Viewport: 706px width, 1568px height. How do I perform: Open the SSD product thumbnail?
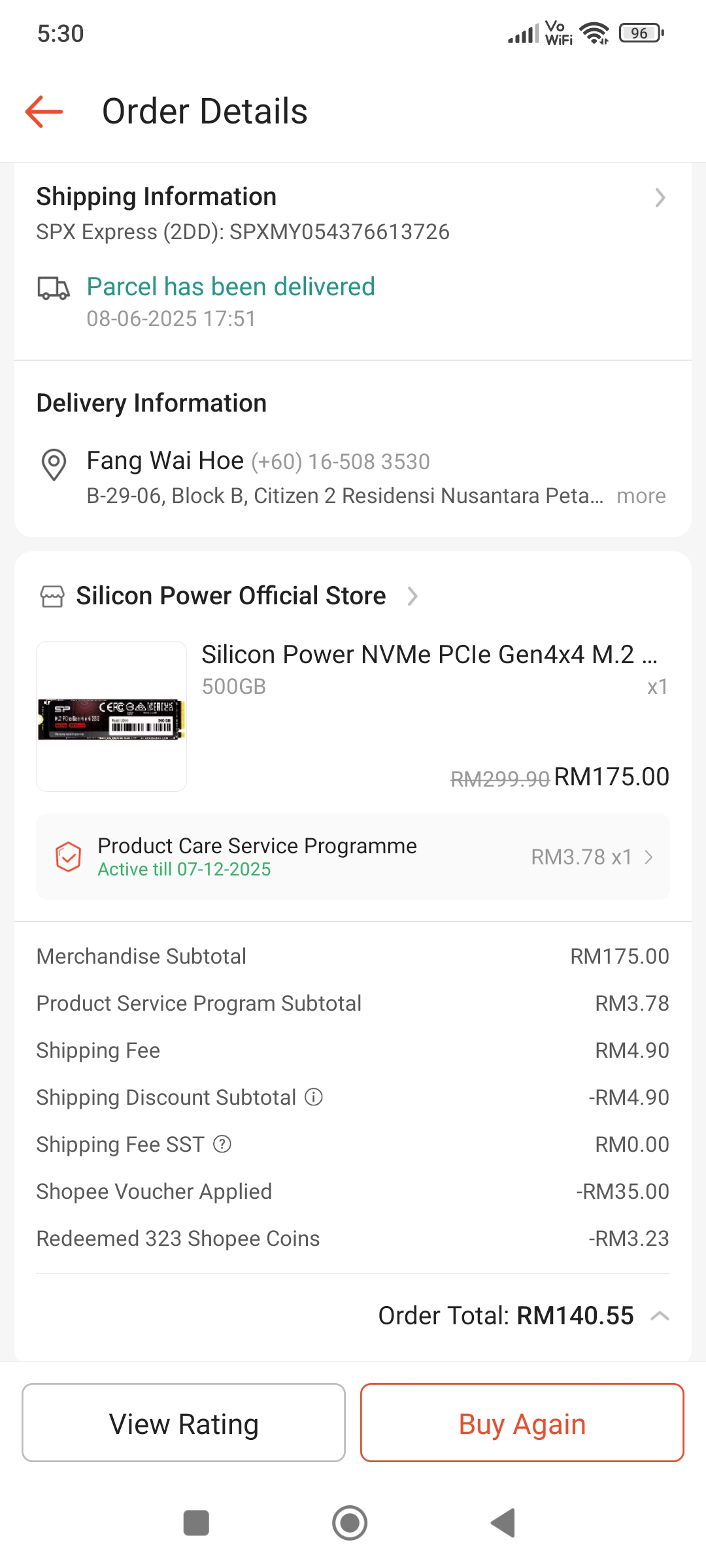point(112,717)
